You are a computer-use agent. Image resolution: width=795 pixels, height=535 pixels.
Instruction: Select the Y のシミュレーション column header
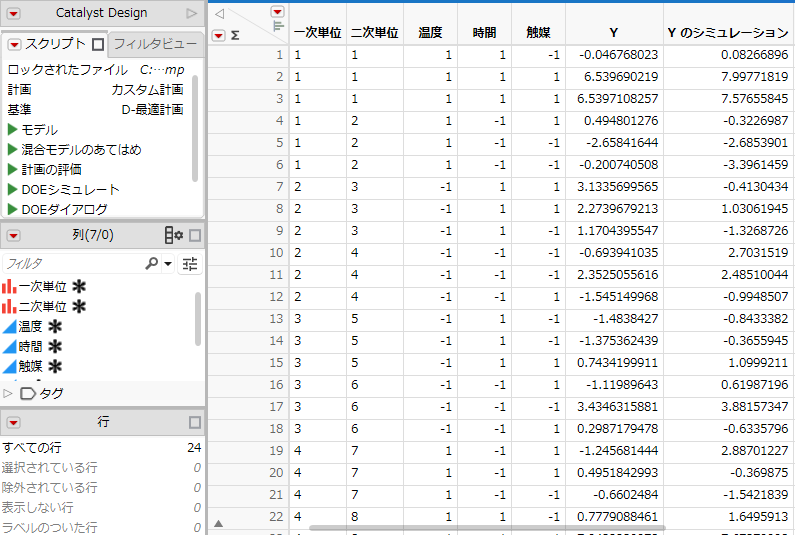pyautogui.click(x=728, y=33)
